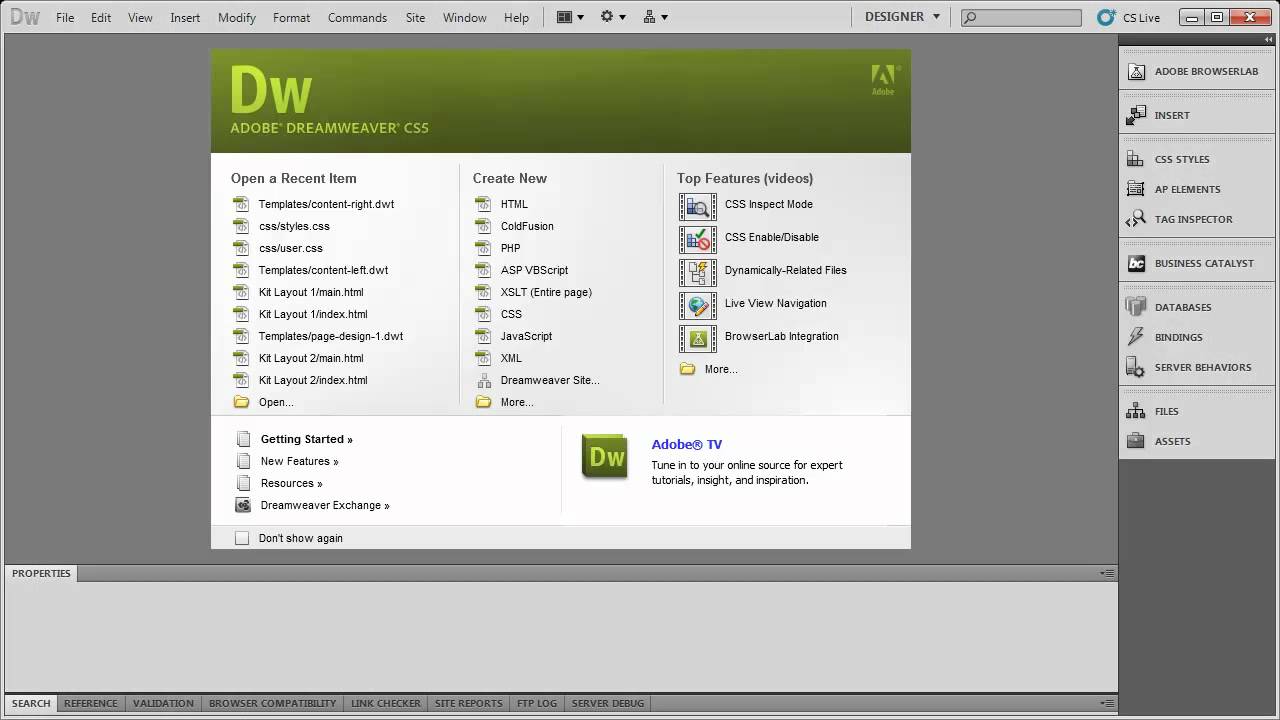Image resolution: width=1280 pixels, height=720 pixels.
Task: Open the Tag Inspector panel icon
Action: (1135, 219)
